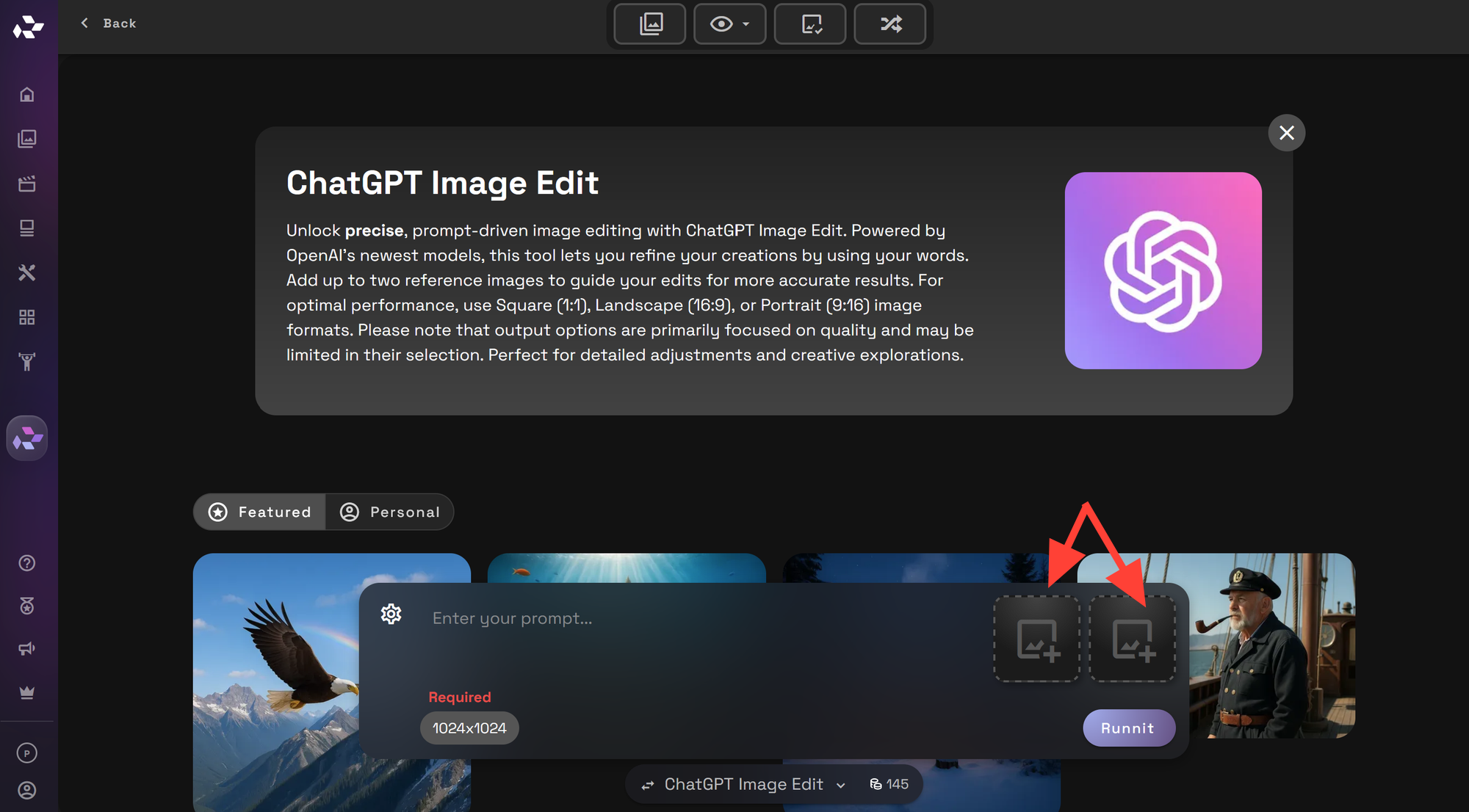Close the ChatGPT Image Edit info card
The image size is (1469, 812).
(x=1287, y=133)
